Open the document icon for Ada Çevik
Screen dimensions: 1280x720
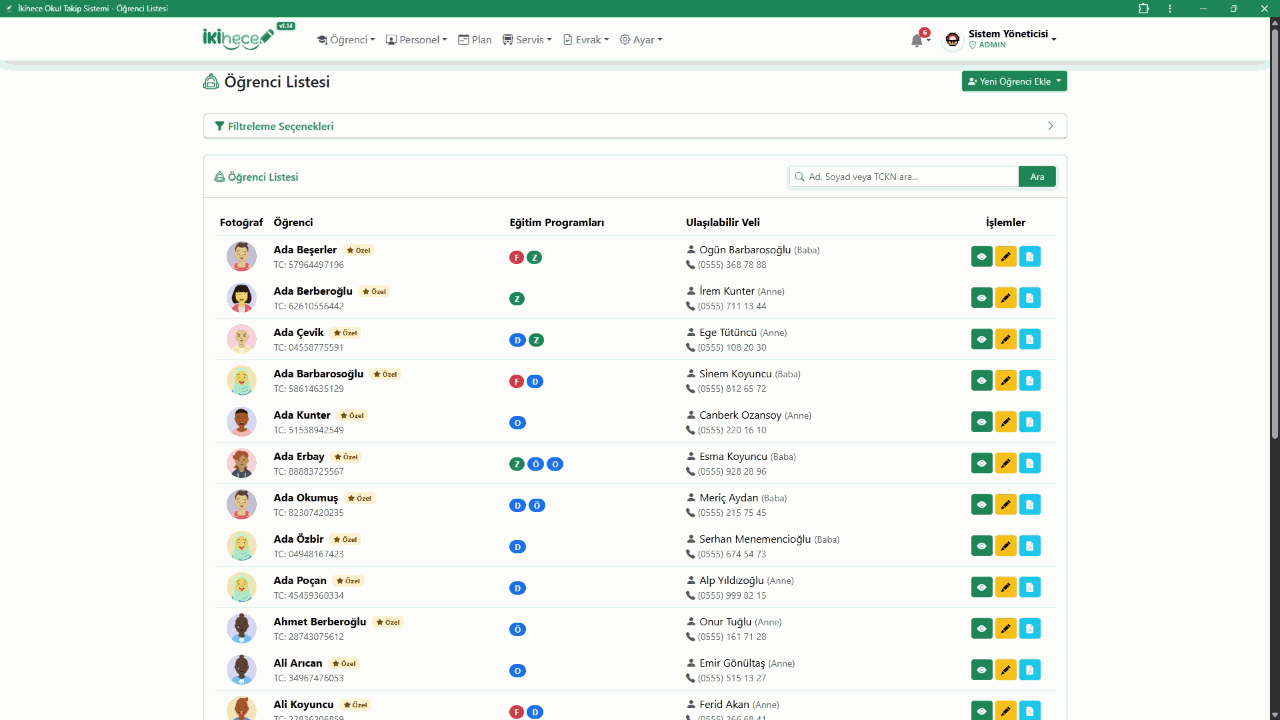coord(1030,339)
